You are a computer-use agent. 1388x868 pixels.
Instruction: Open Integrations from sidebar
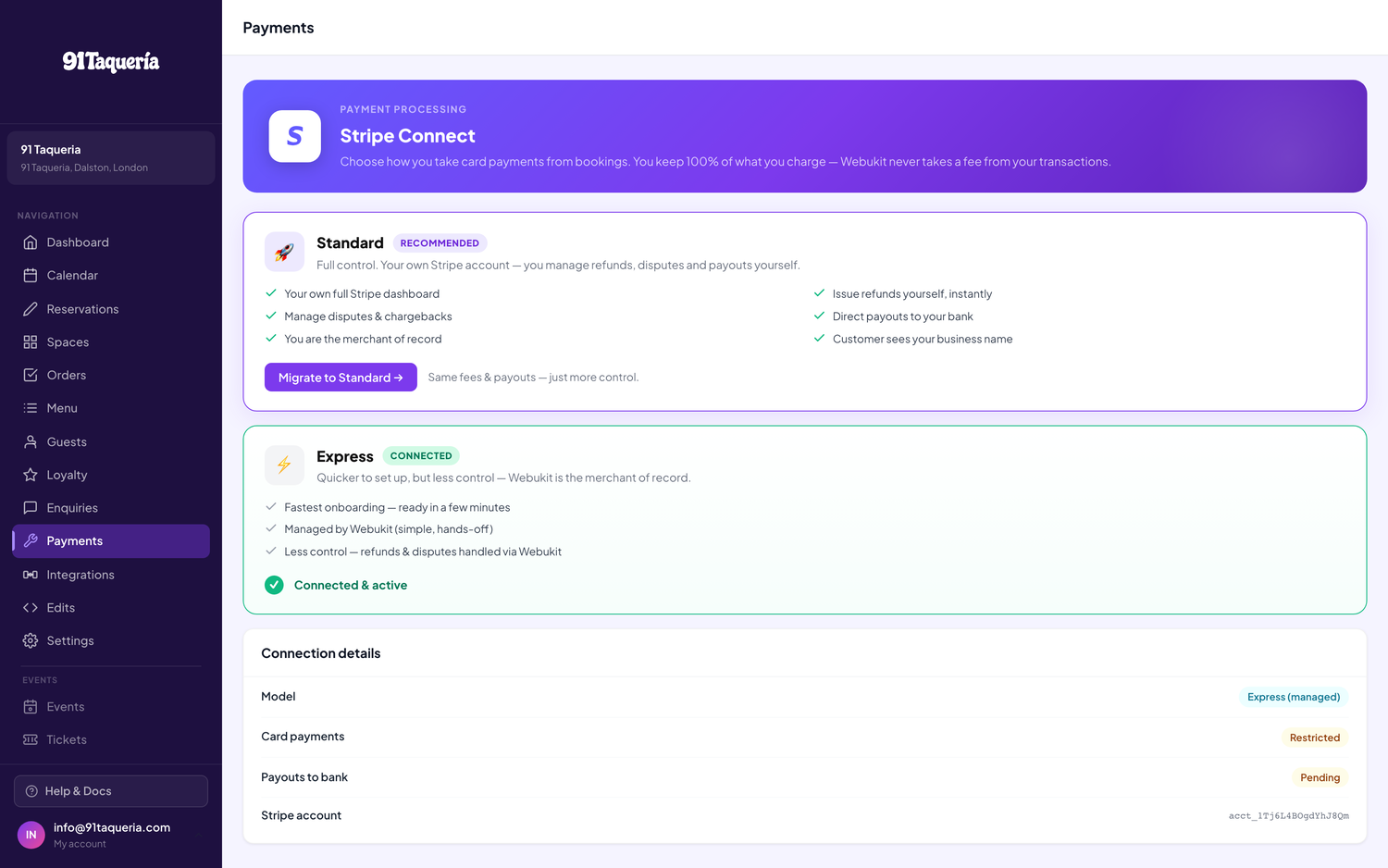(111, 575)
